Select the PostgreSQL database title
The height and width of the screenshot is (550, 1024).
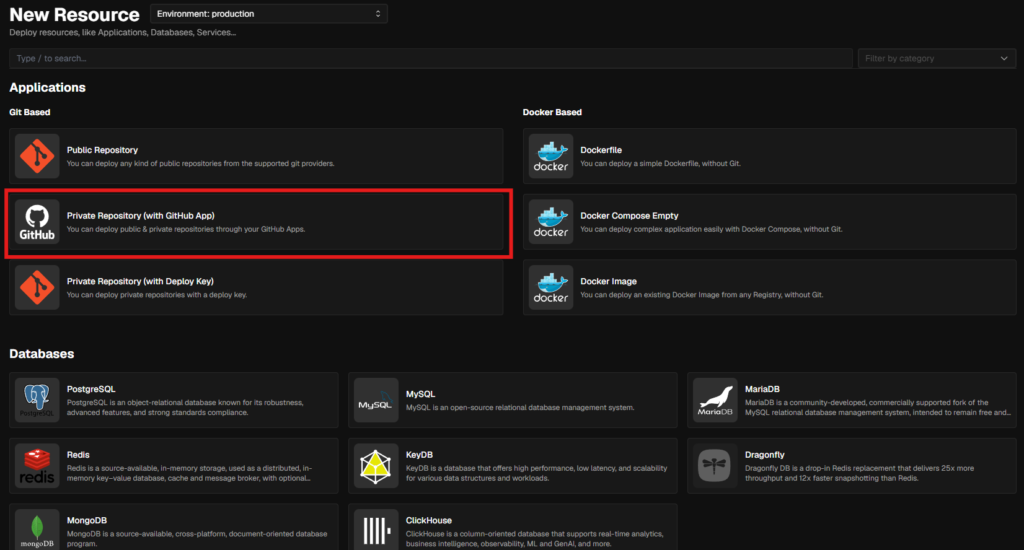click(x=91, y=389)
